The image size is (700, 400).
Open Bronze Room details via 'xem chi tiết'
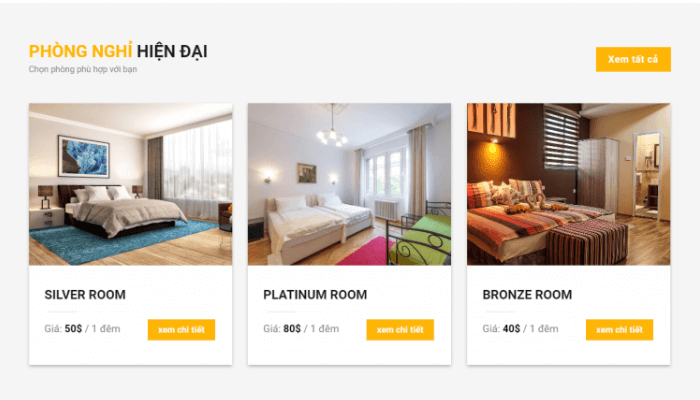tap(619, 330)
